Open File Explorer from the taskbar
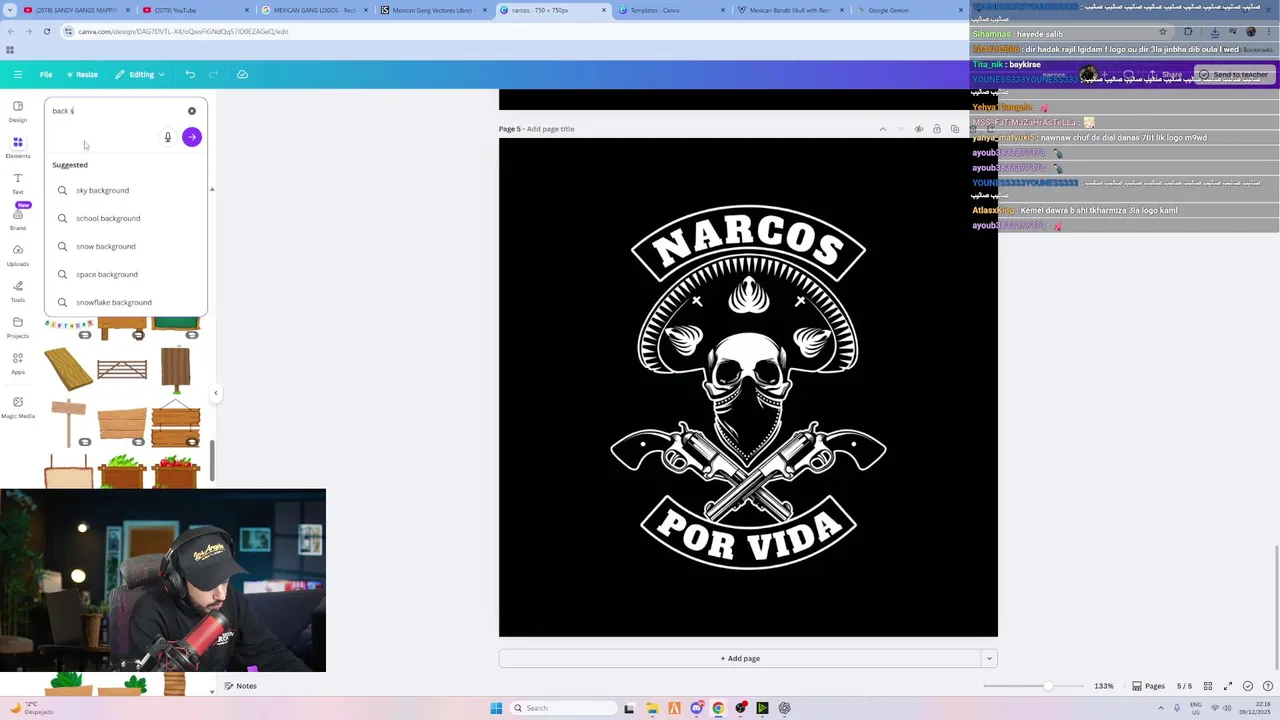This screenshot has width=1280, height=720. (x=651, y=708)
